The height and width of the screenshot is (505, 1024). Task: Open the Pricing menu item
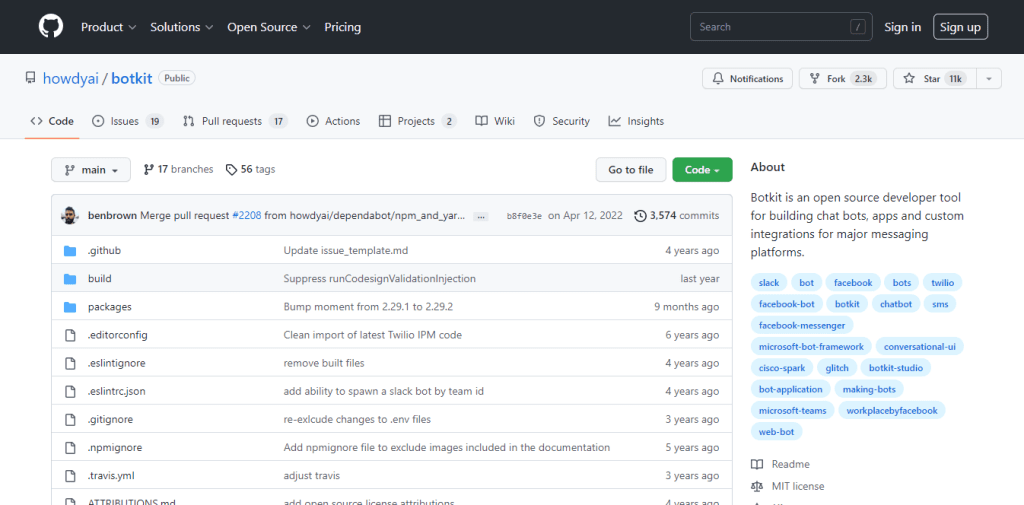click(342, 27)
